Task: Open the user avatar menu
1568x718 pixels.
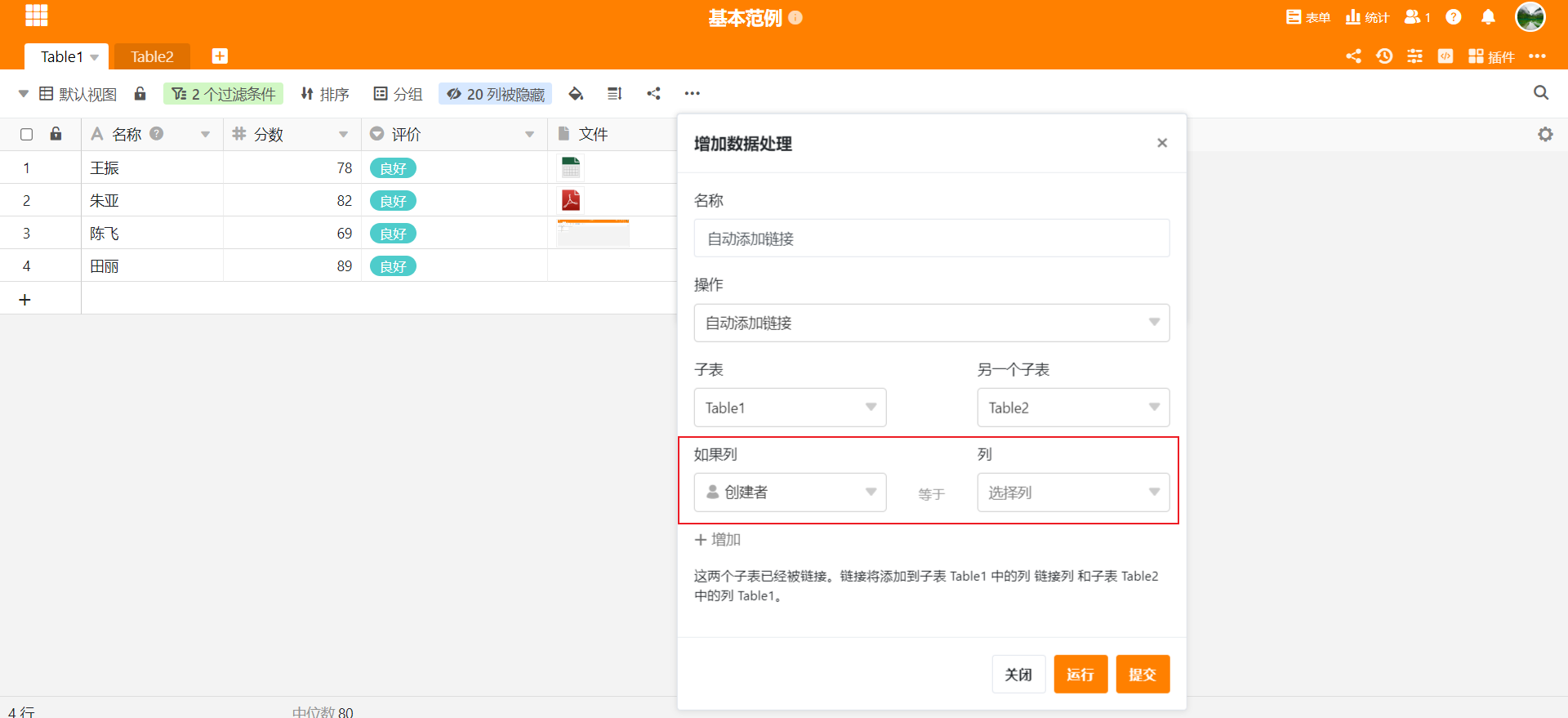Action: tap(1530, 16)
